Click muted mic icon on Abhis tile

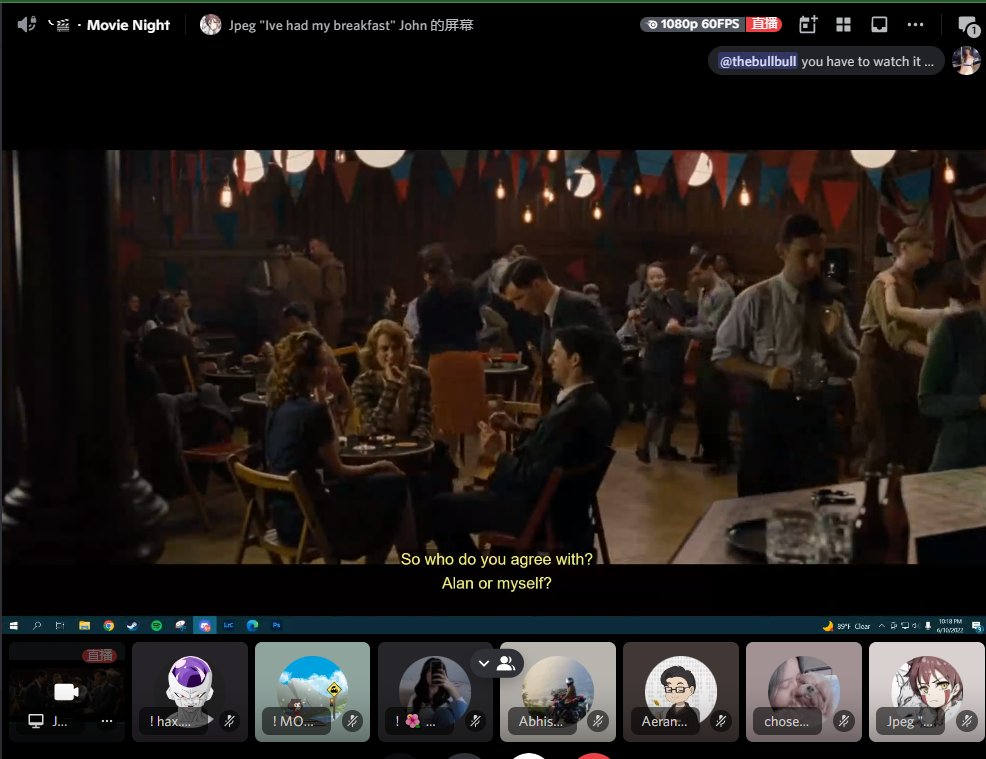coord(598,721)
